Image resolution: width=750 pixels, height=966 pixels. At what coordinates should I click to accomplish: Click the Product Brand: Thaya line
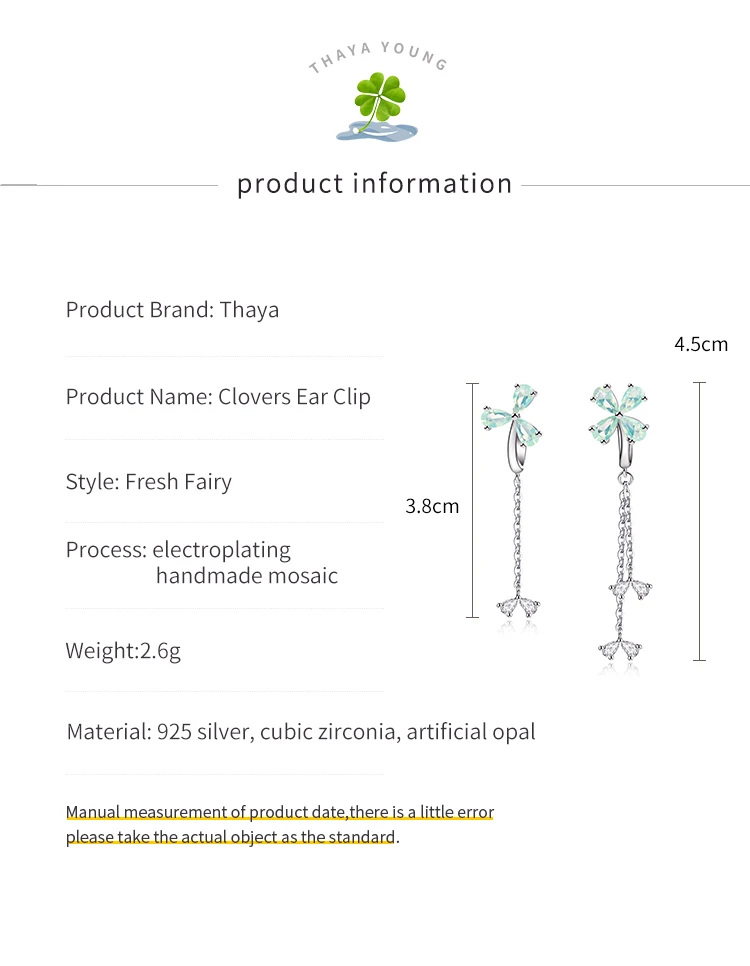(x=173, y=310)
